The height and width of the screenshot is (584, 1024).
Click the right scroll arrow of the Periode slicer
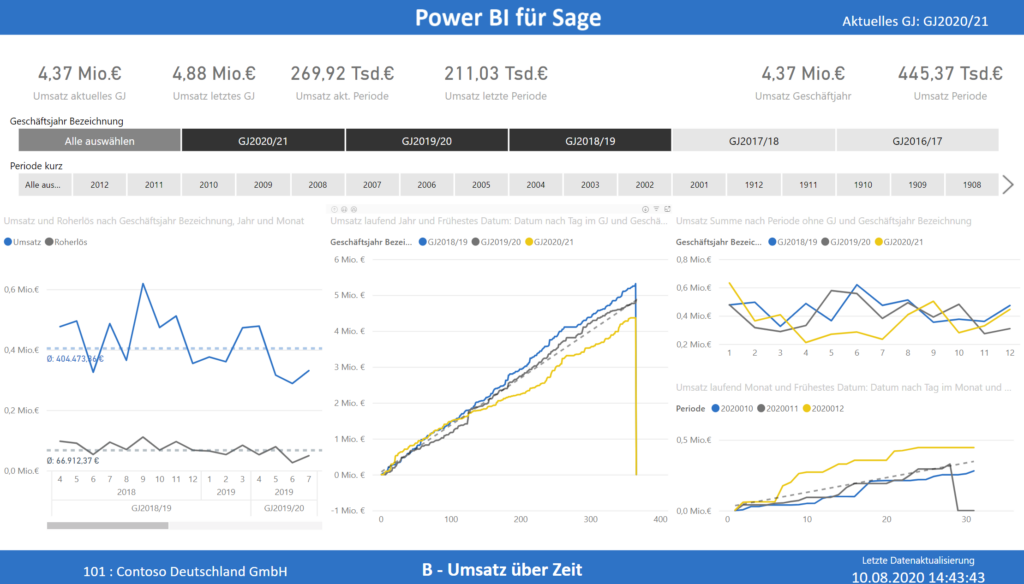[1010, 184]
